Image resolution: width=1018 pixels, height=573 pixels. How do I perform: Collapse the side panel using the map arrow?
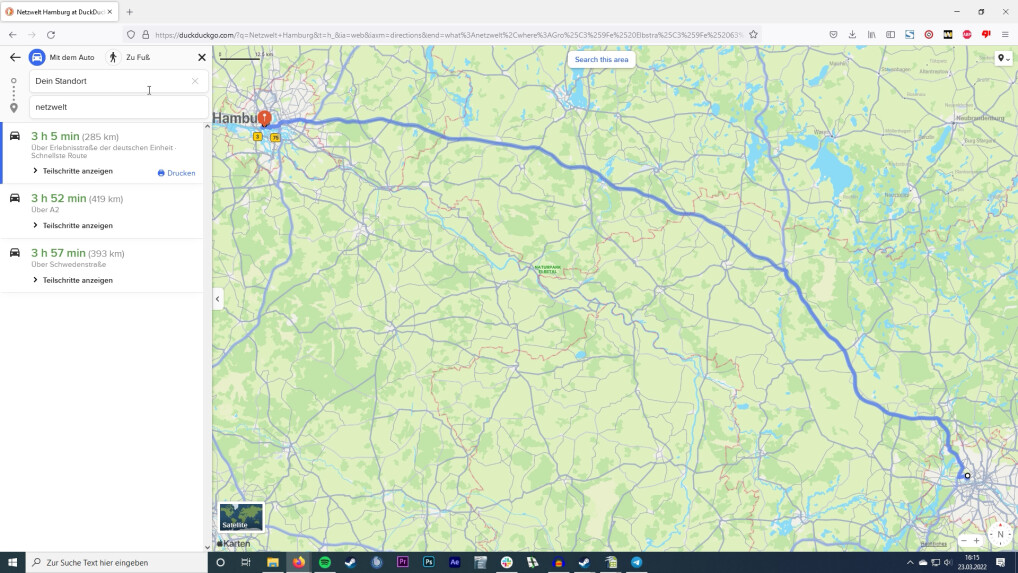pos(217,299)
